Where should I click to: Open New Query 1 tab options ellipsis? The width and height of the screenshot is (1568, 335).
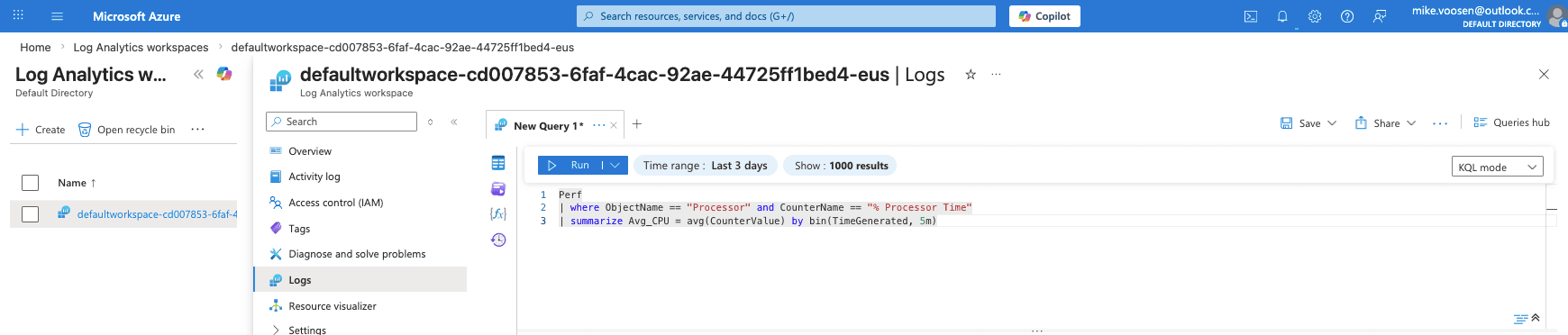pyautogui.click(x=598, y=125)
